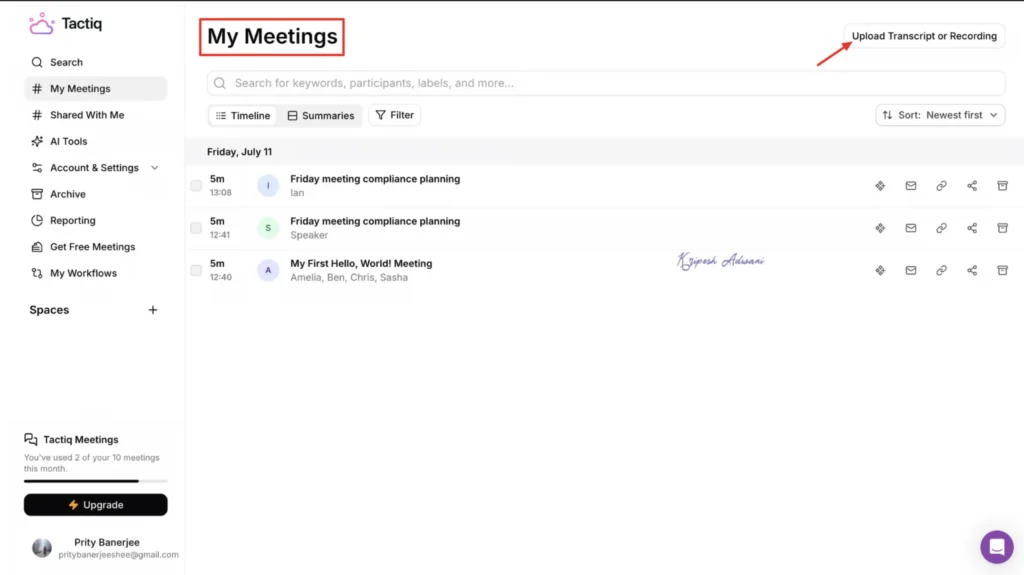Click share icon on the Ian meeting row
1024x575 pixels.
pos(972,186)
